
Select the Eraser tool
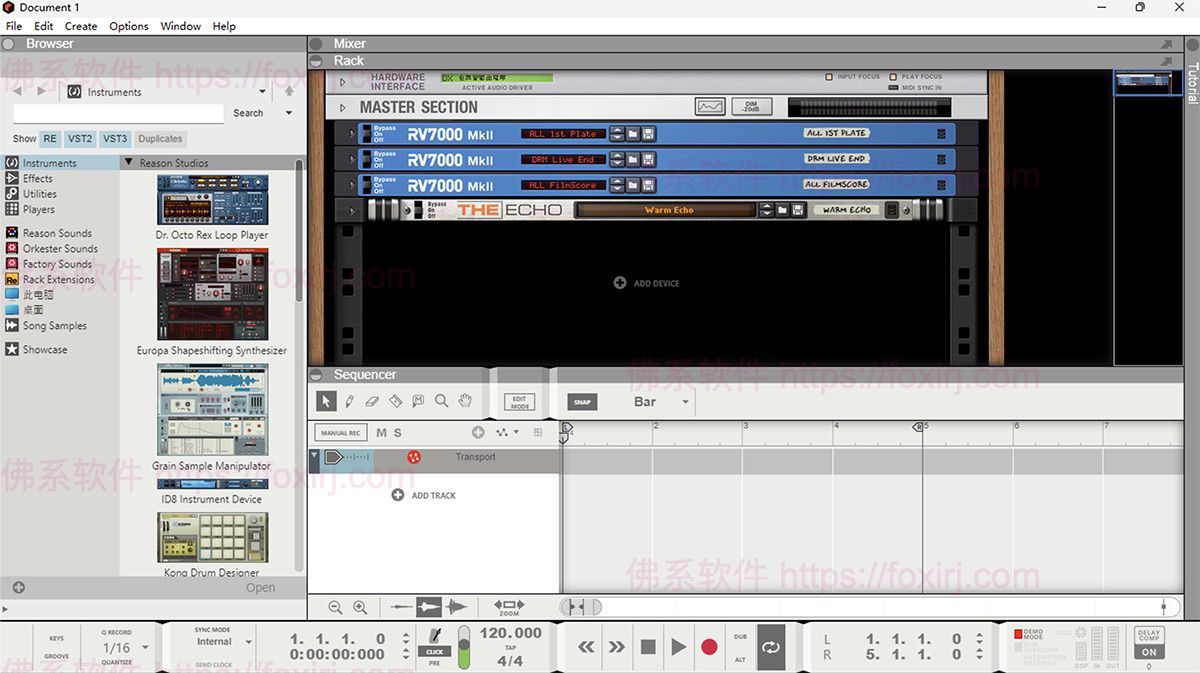tap(372, 401)
